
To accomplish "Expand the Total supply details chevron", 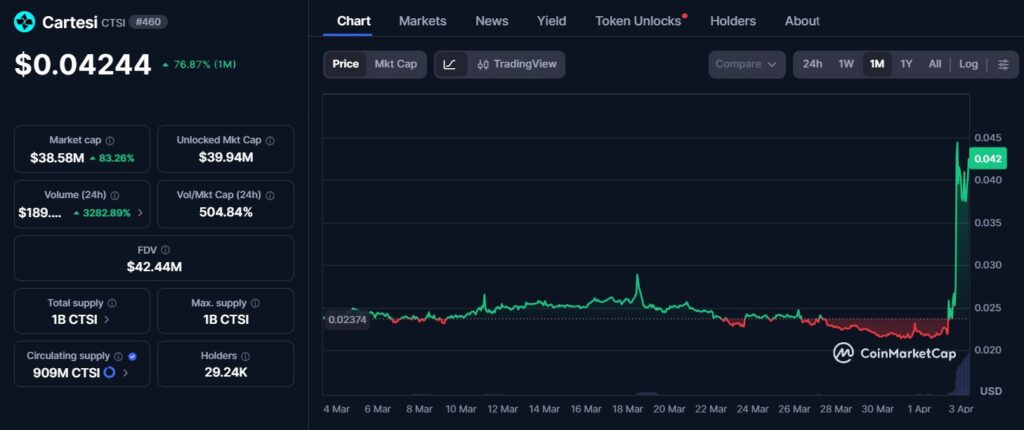I will click(107, 320).
